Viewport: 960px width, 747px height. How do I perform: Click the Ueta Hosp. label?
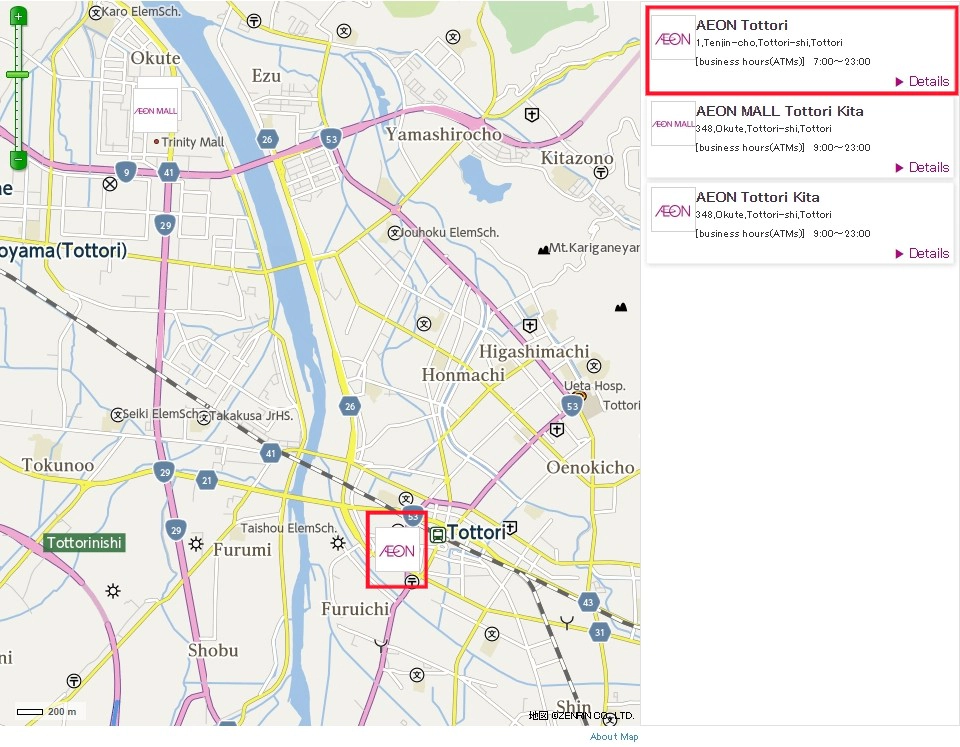594,386
